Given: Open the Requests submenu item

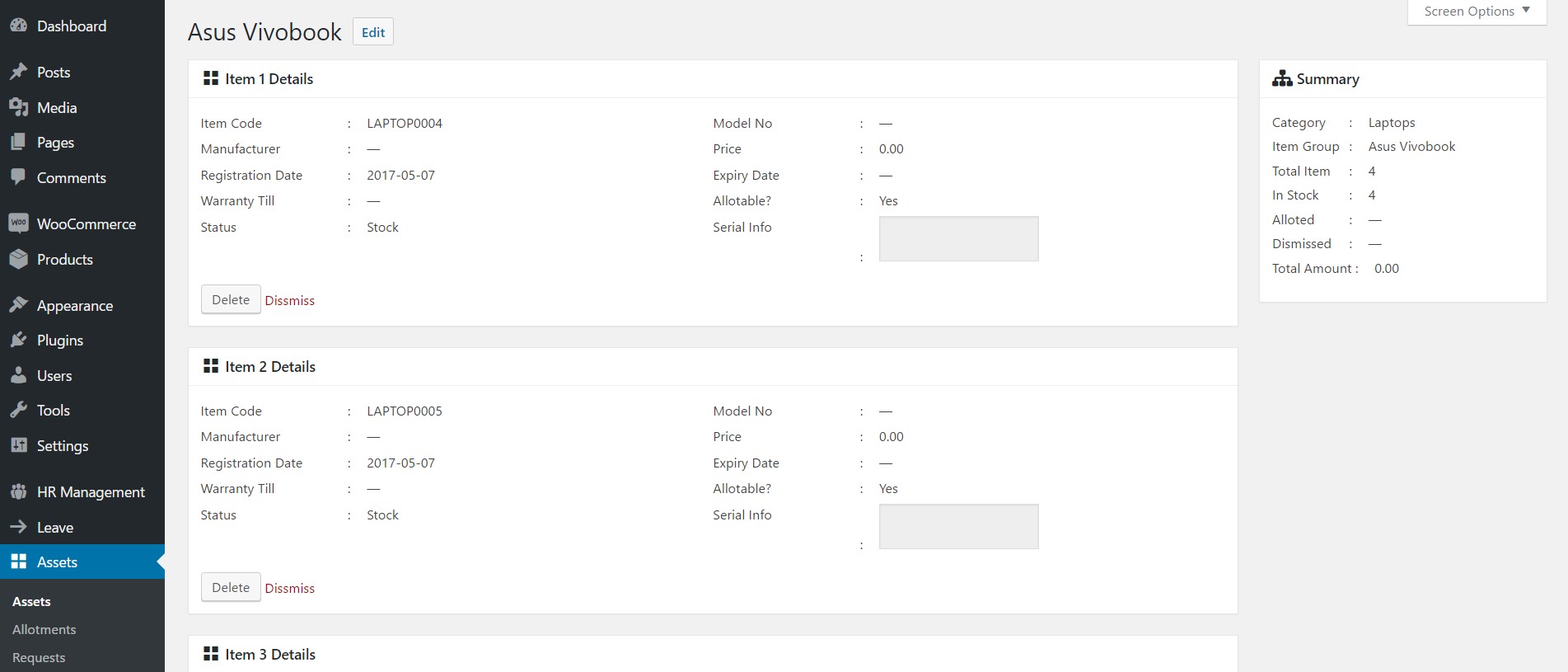Looking at the screenshot, I should 39,657.
